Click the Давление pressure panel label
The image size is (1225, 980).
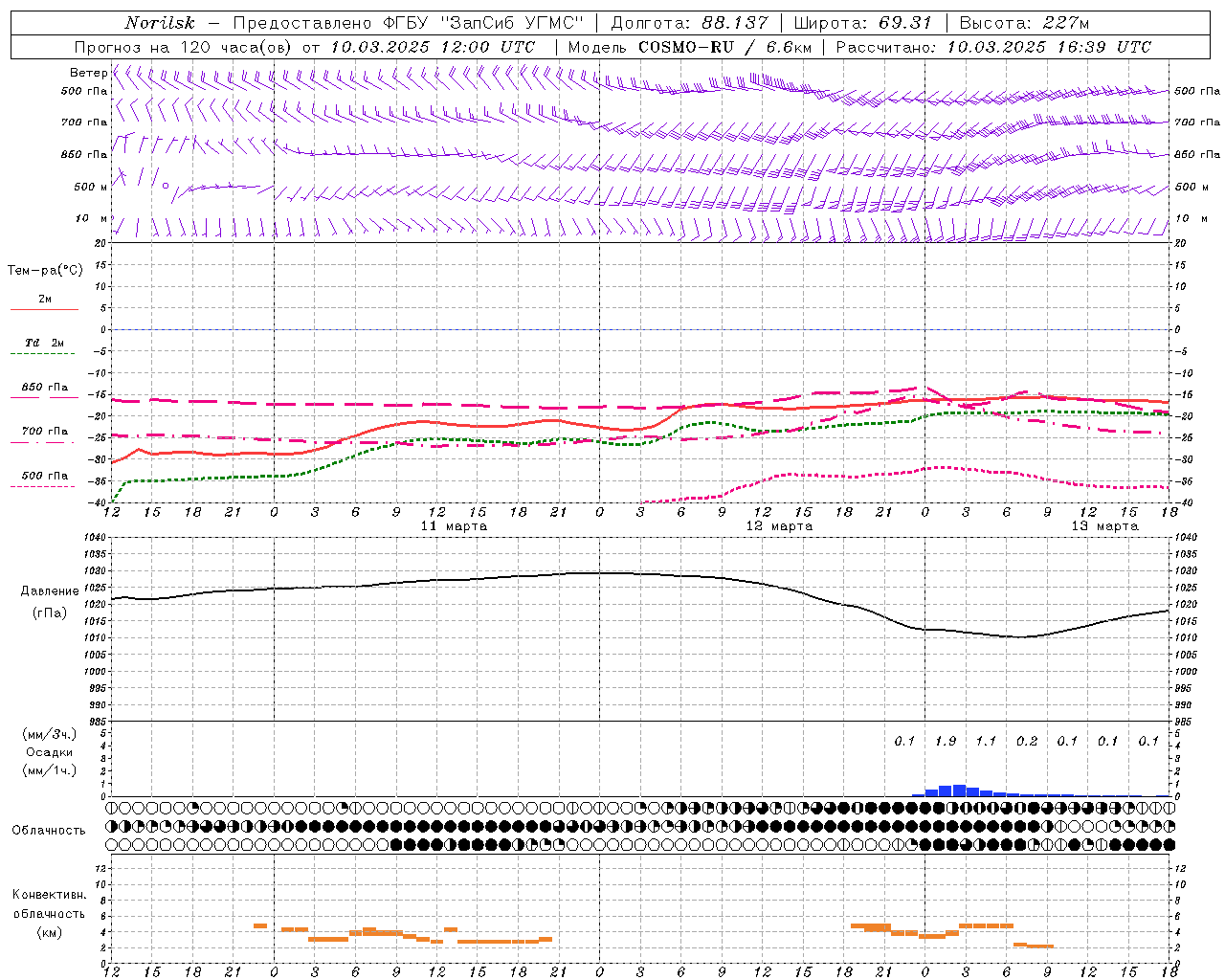(48, 591)
